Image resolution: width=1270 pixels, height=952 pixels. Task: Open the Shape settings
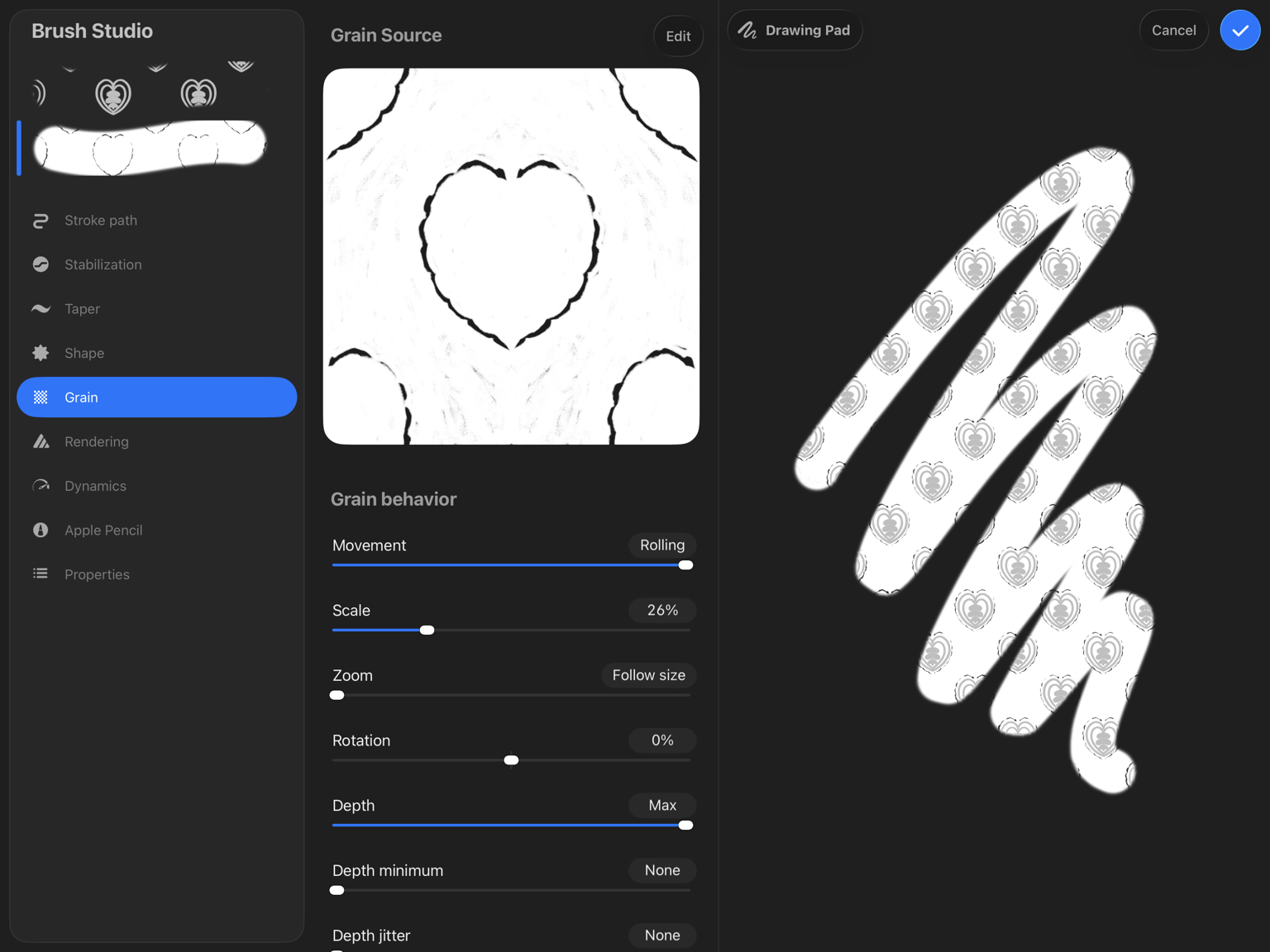(x=156, y=353)
